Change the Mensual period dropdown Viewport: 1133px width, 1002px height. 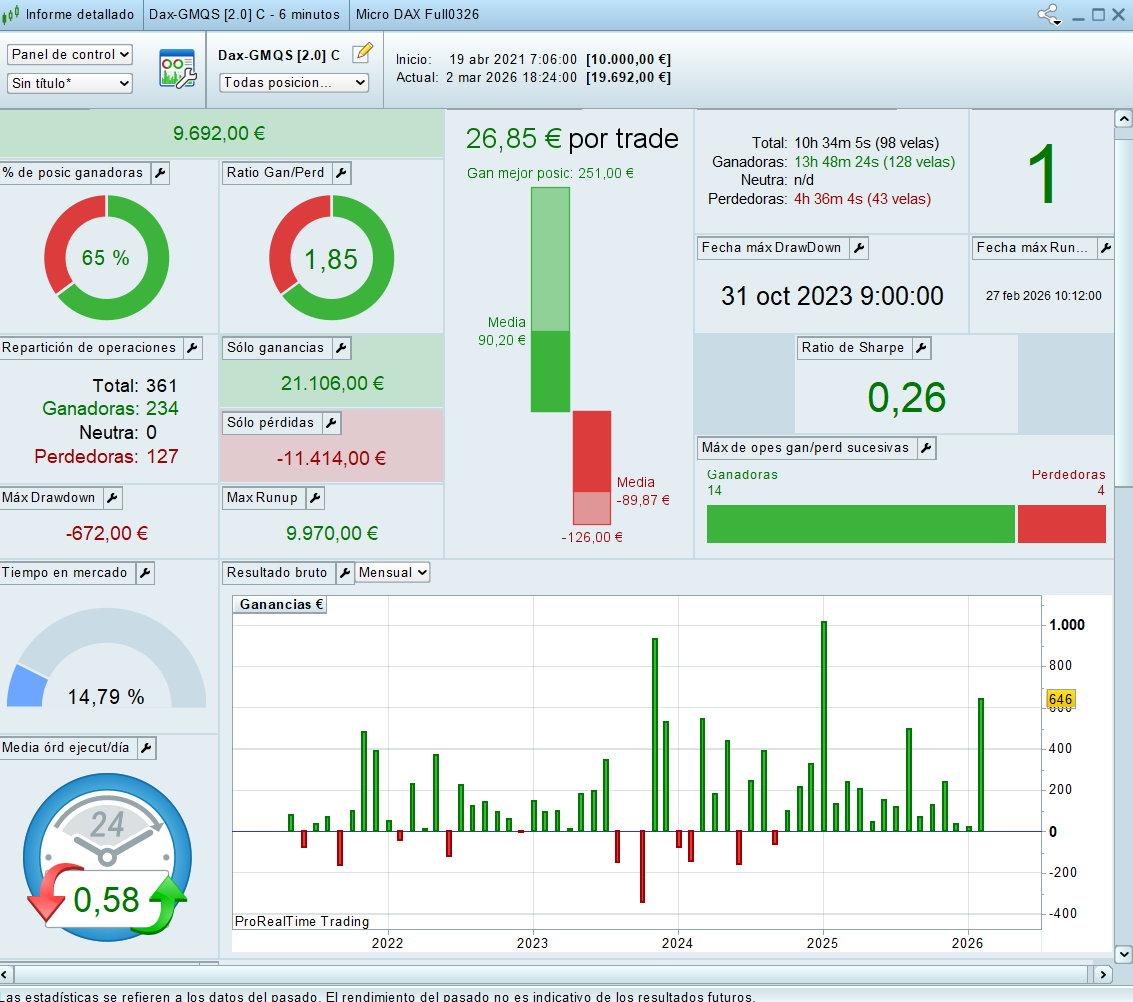click(x=393, y=573)
